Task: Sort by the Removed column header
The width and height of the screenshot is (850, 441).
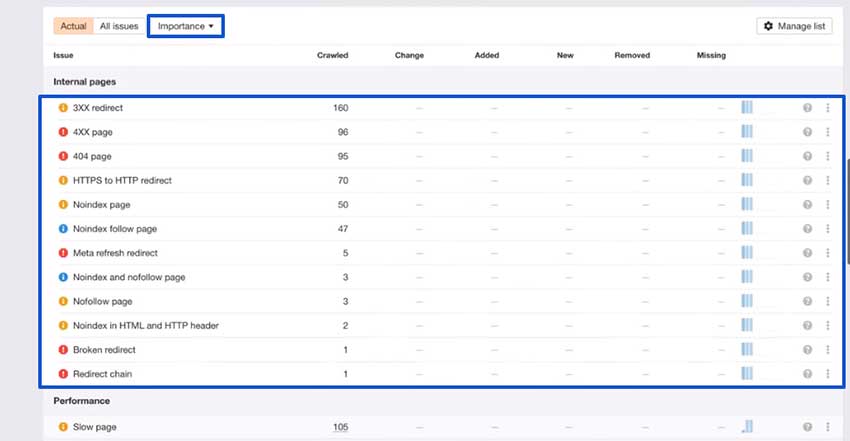Action: coord(632,55)
